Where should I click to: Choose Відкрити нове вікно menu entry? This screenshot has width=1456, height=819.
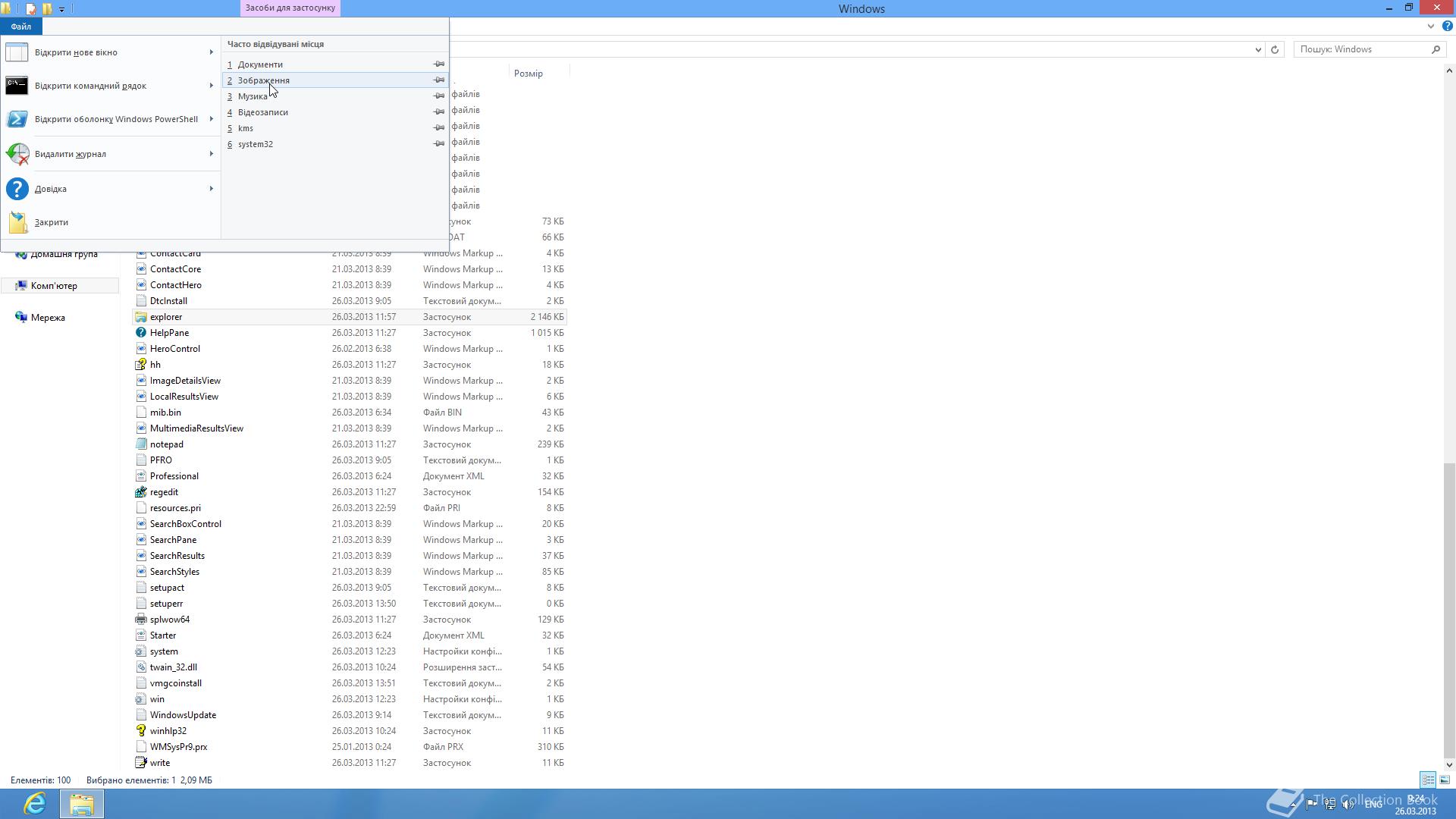(x=111, y=52)
